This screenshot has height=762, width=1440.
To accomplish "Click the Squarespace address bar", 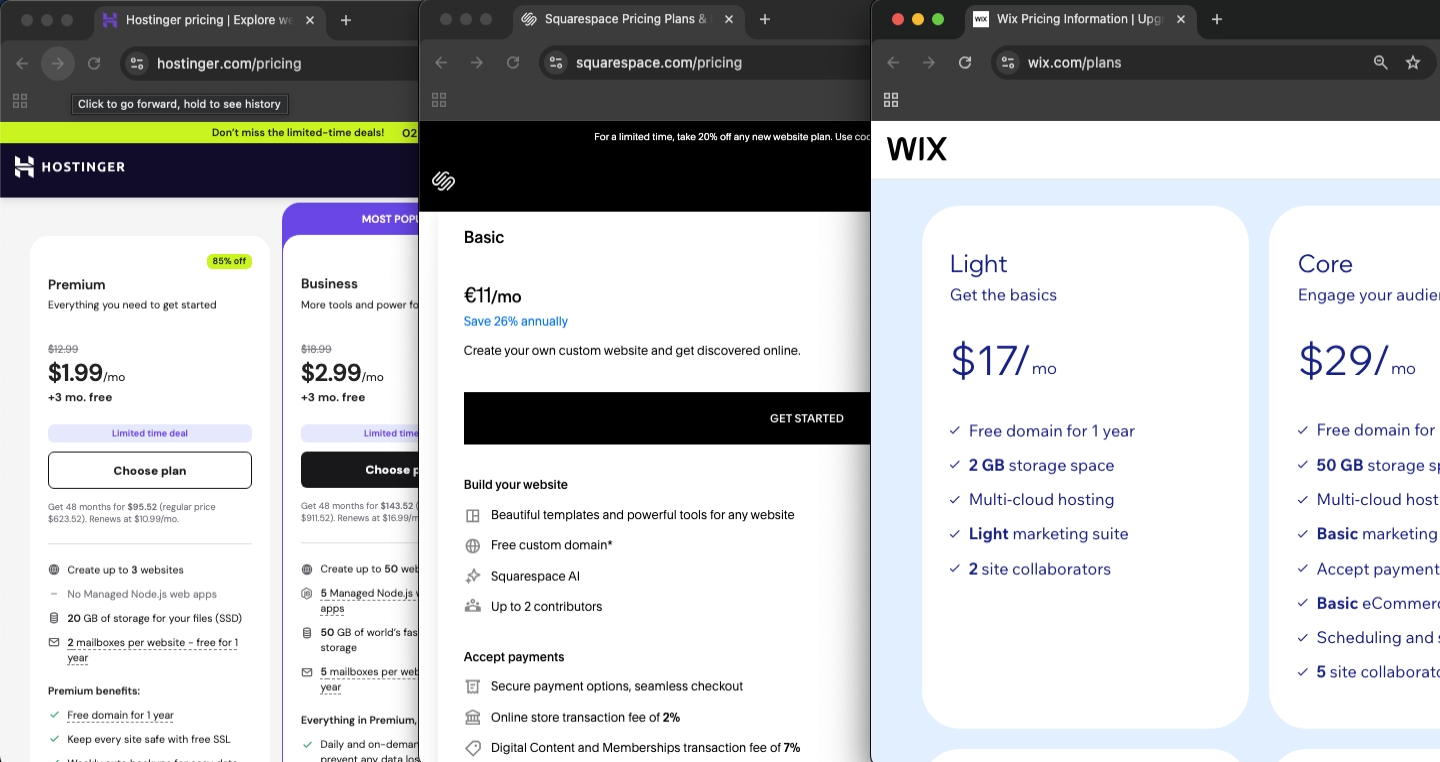I will tap(660, 62).
